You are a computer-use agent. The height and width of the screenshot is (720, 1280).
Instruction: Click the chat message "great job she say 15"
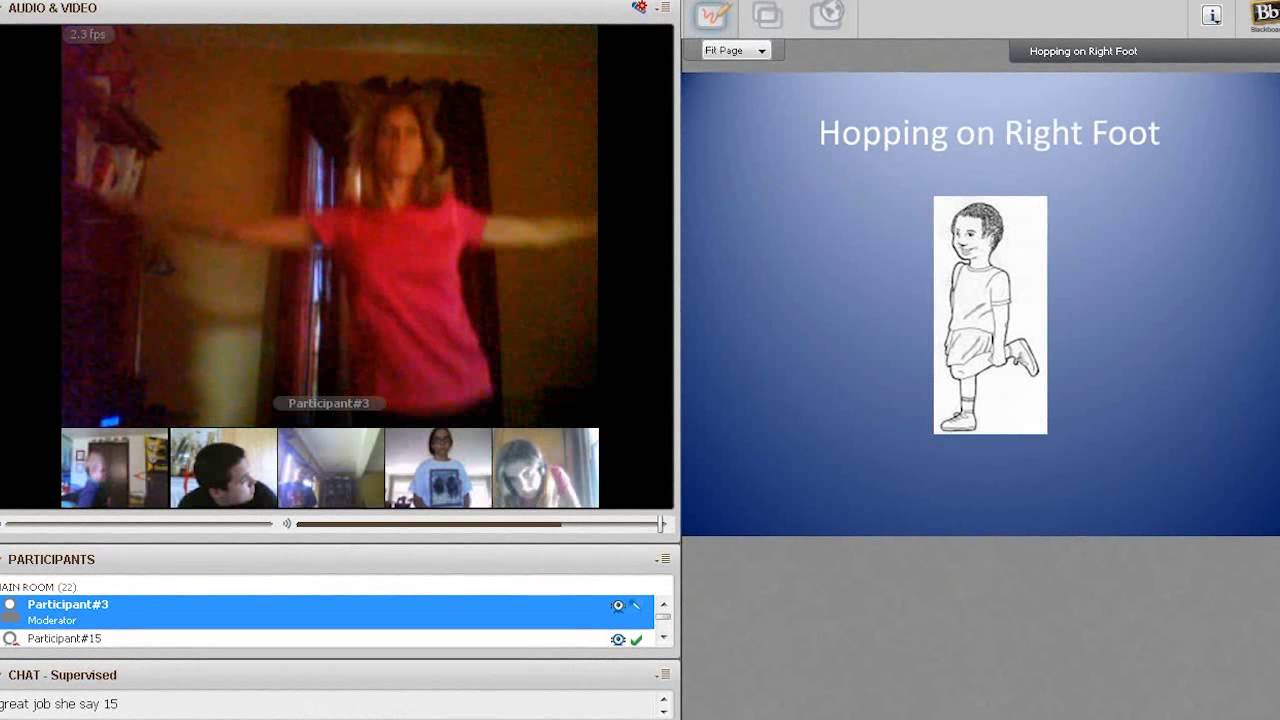coord(59,704)
